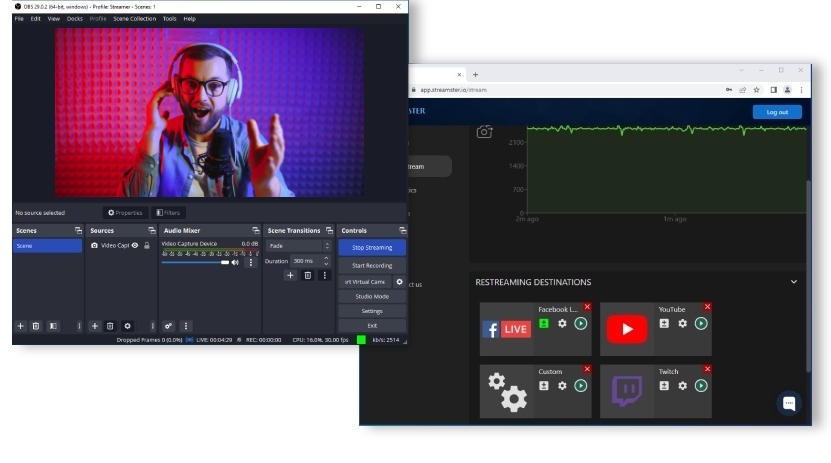Open Custom destination settings gear
The height and width of the screenshot is (463, 831).
(x=562, y=386)
